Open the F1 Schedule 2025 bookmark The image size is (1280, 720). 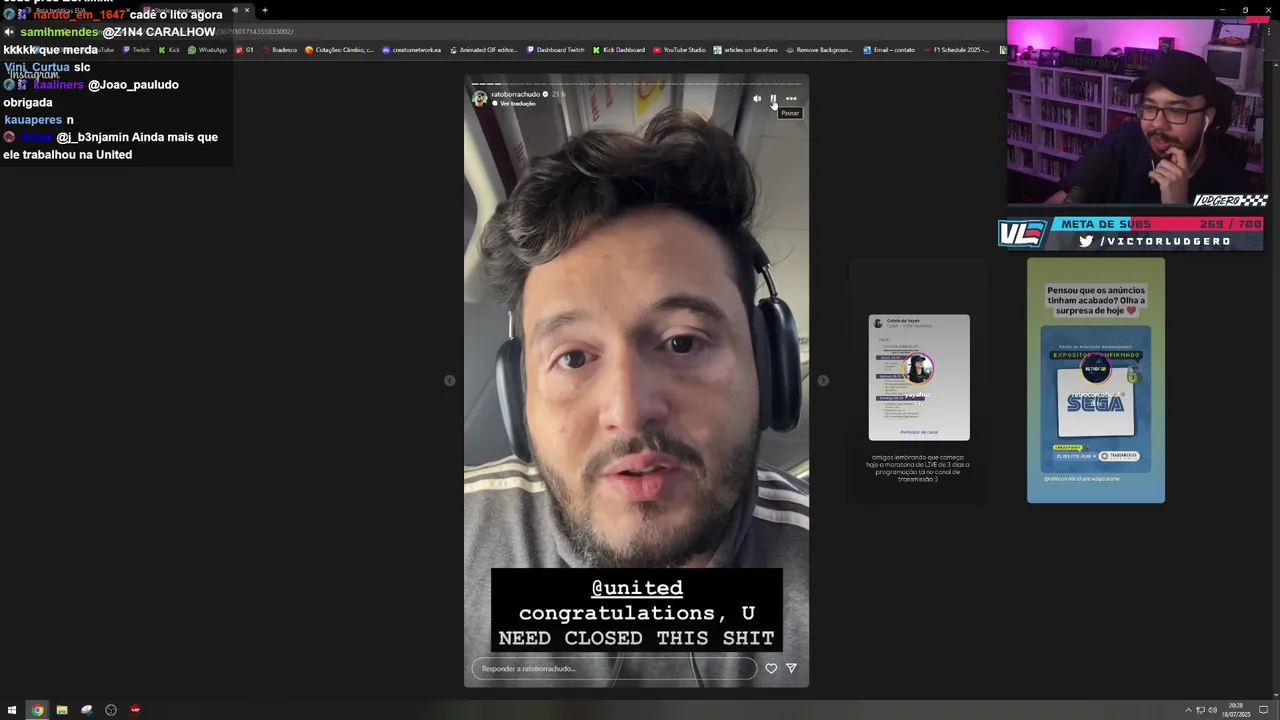[957, 50]
